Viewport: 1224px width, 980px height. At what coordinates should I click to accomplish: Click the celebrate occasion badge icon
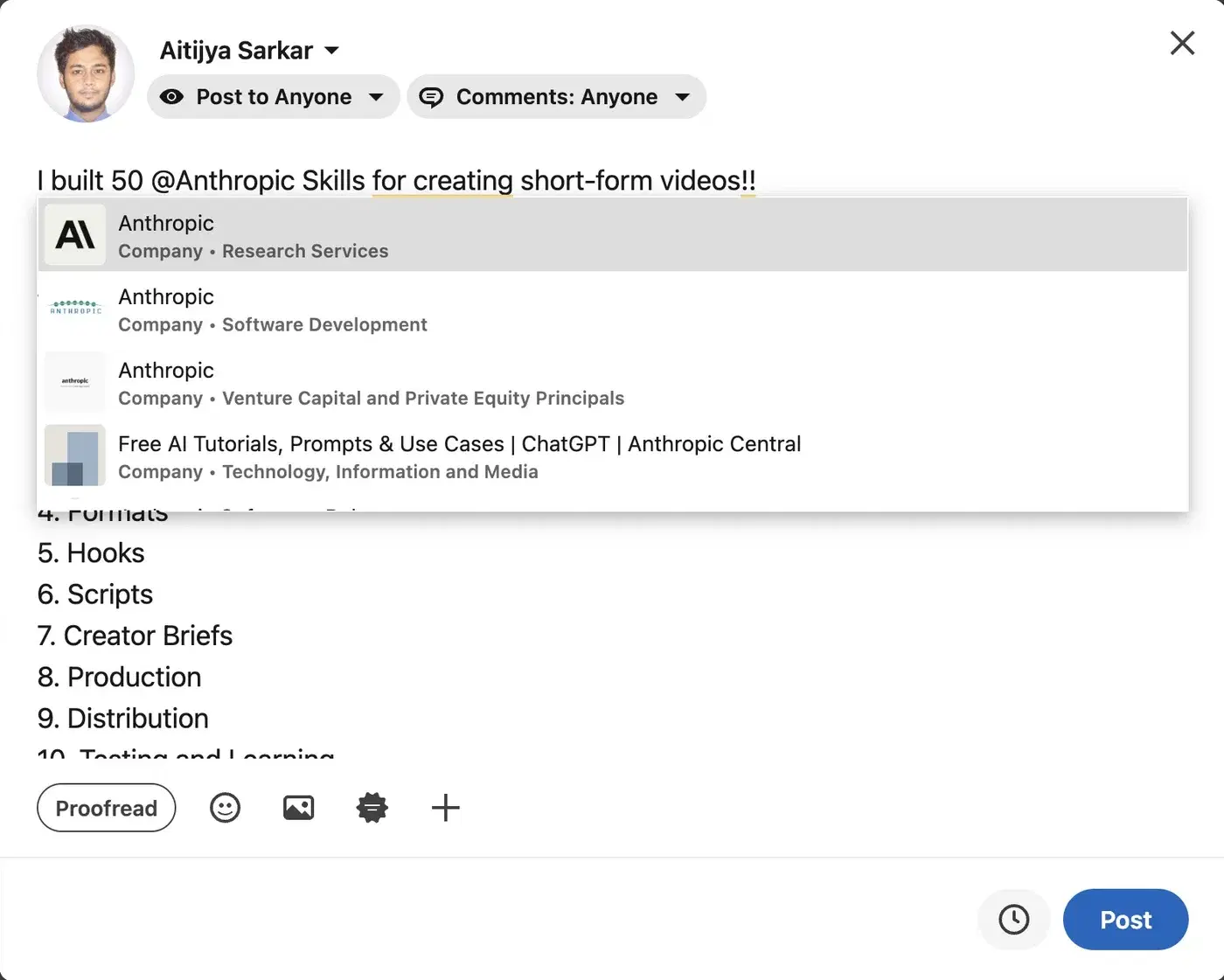click(x=372, y=808)
